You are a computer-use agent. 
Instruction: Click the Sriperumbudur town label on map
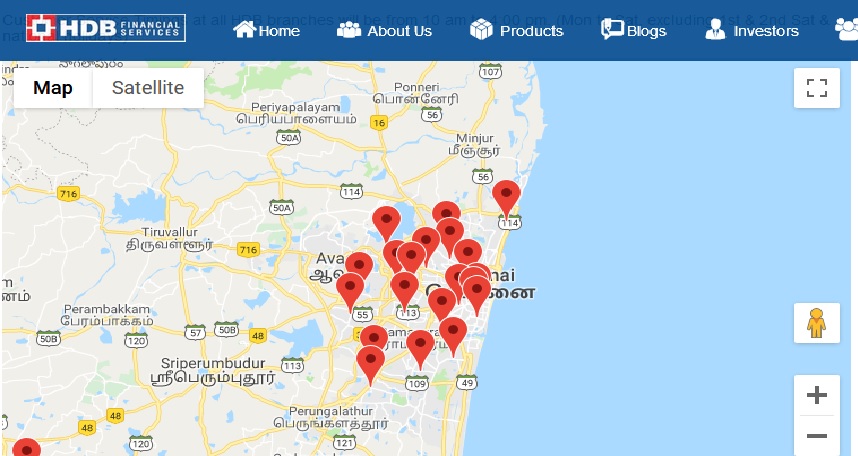213,363
